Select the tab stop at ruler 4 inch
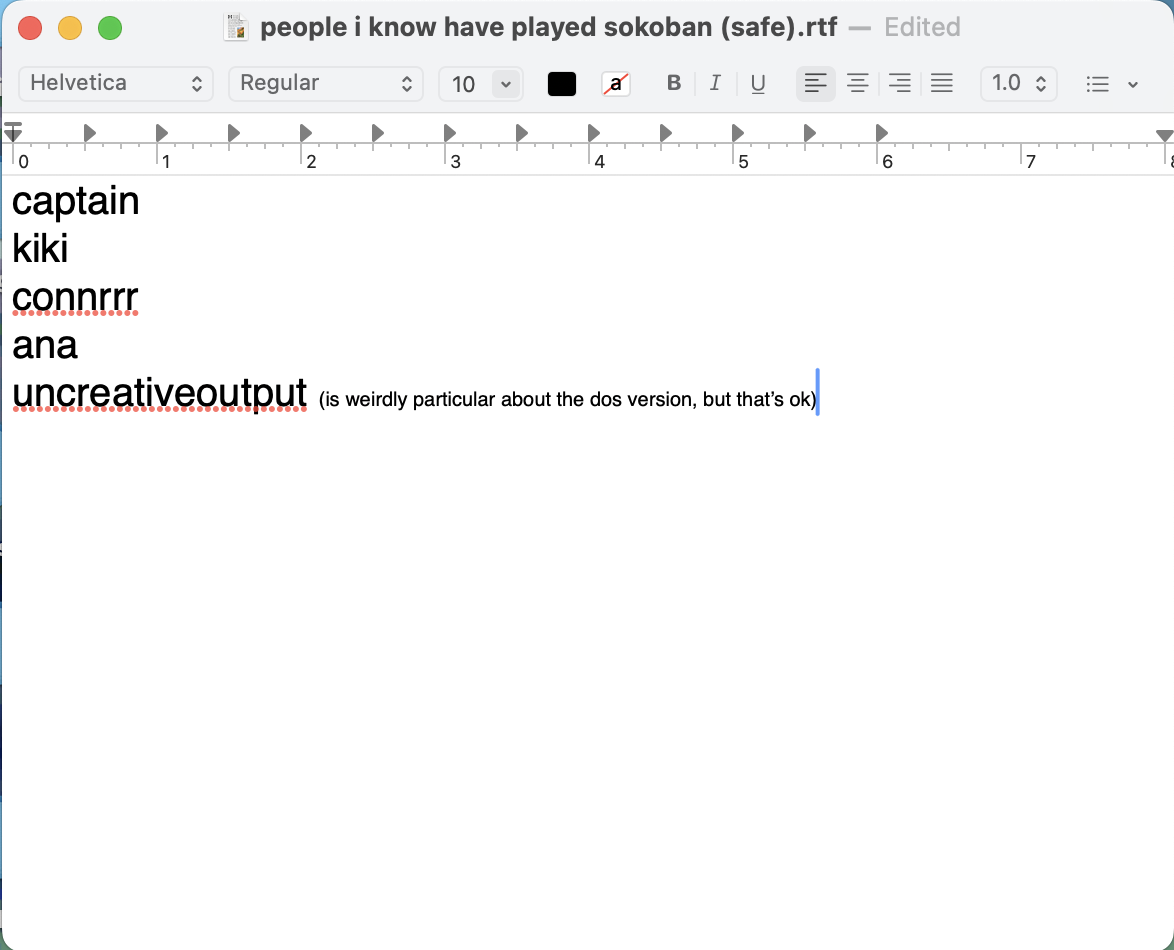The image size is (1174, 950). pos(593,133)
